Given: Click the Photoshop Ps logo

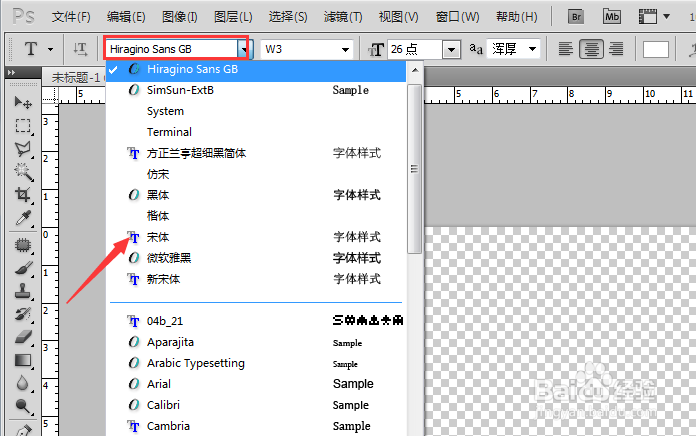Looking at the screenshot, I should (x=23, y=16).
